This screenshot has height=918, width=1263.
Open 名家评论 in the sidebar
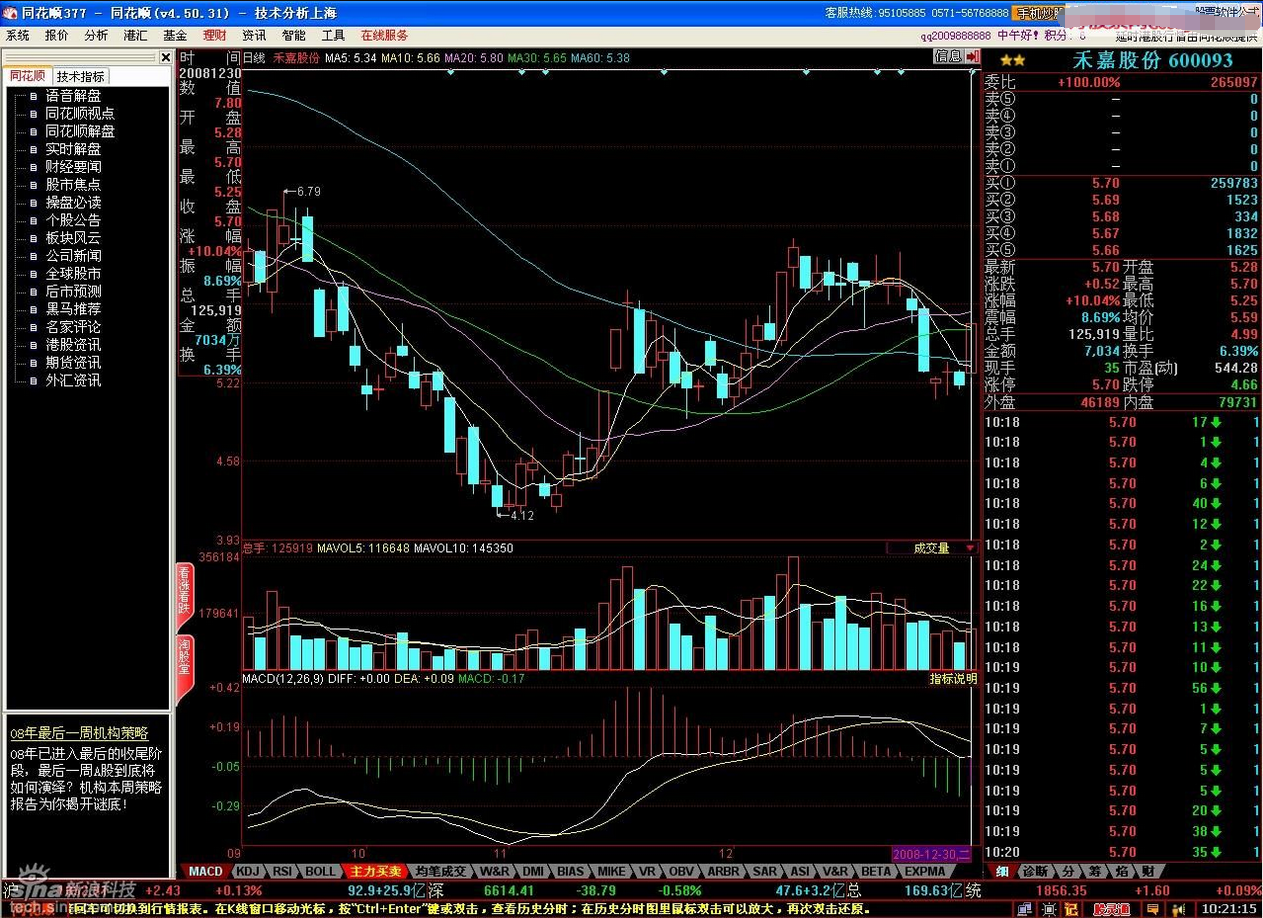pyautogui.click(x=73, y=327)
